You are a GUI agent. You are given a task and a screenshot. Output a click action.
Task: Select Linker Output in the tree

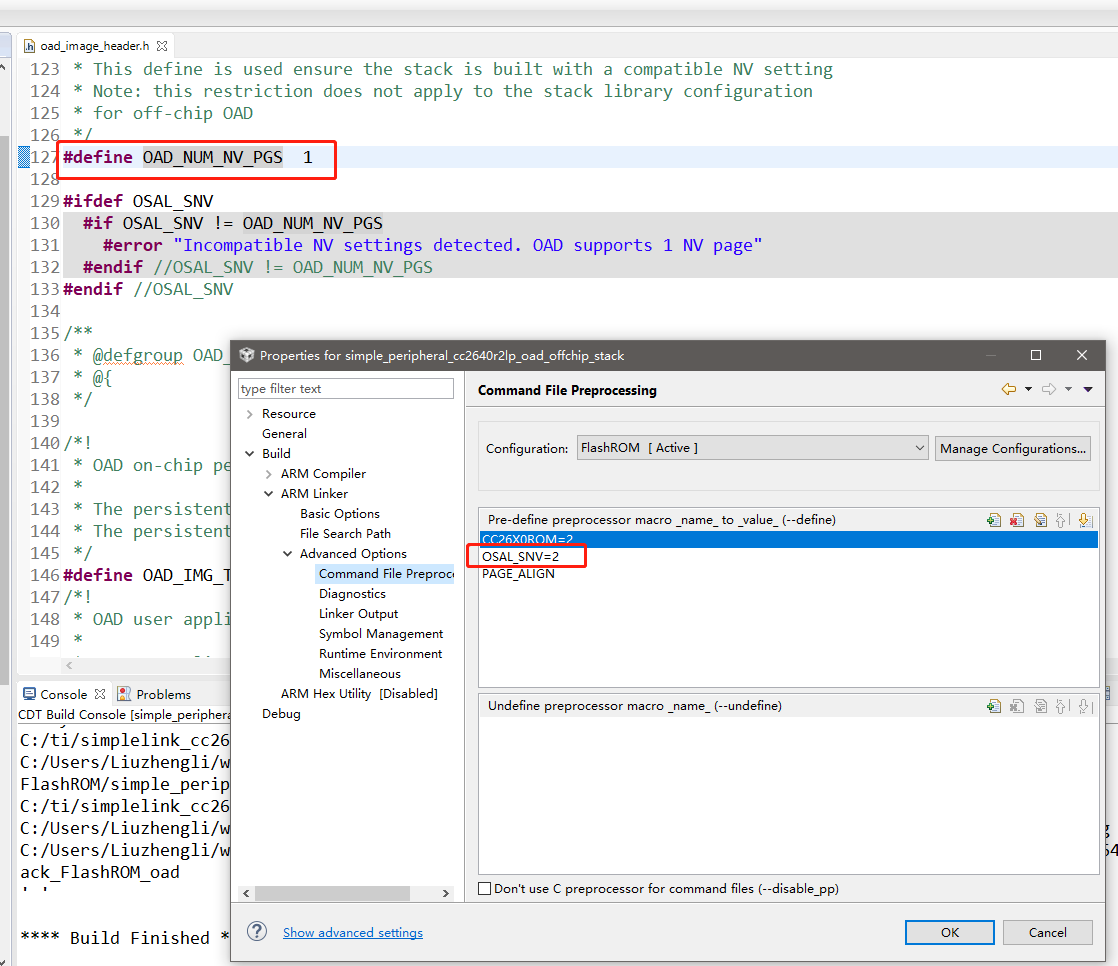(358, 614)
